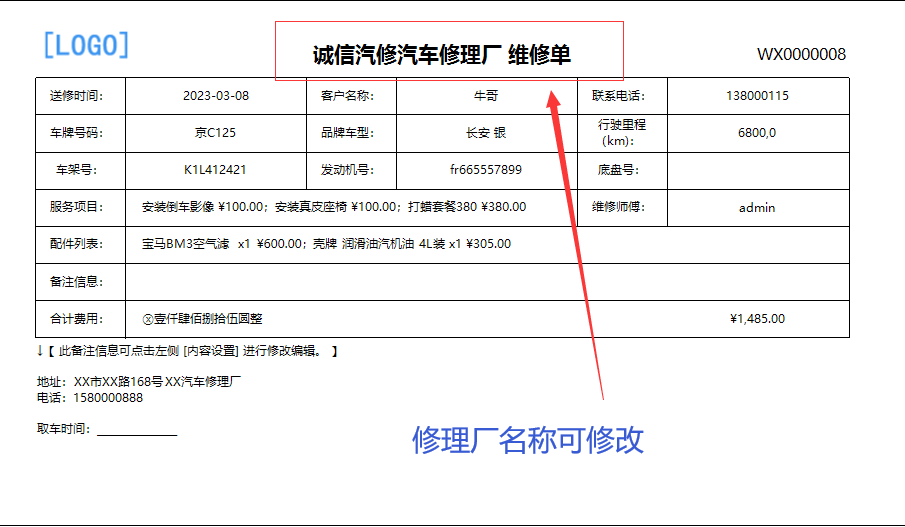
Task: Click the 车牌号码 label
Action: 76,133
